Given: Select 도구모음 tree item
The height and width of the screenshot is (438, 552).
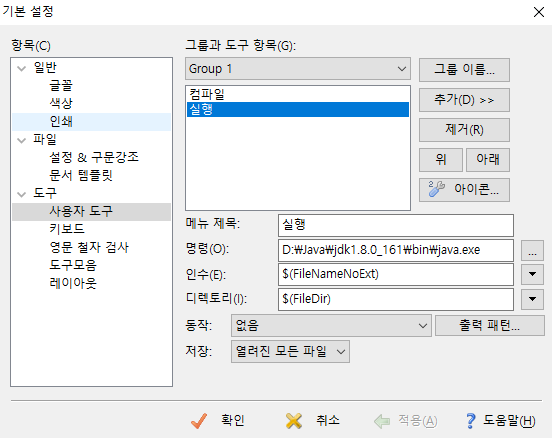Looking at the screenshot, I should click(73, 265).
